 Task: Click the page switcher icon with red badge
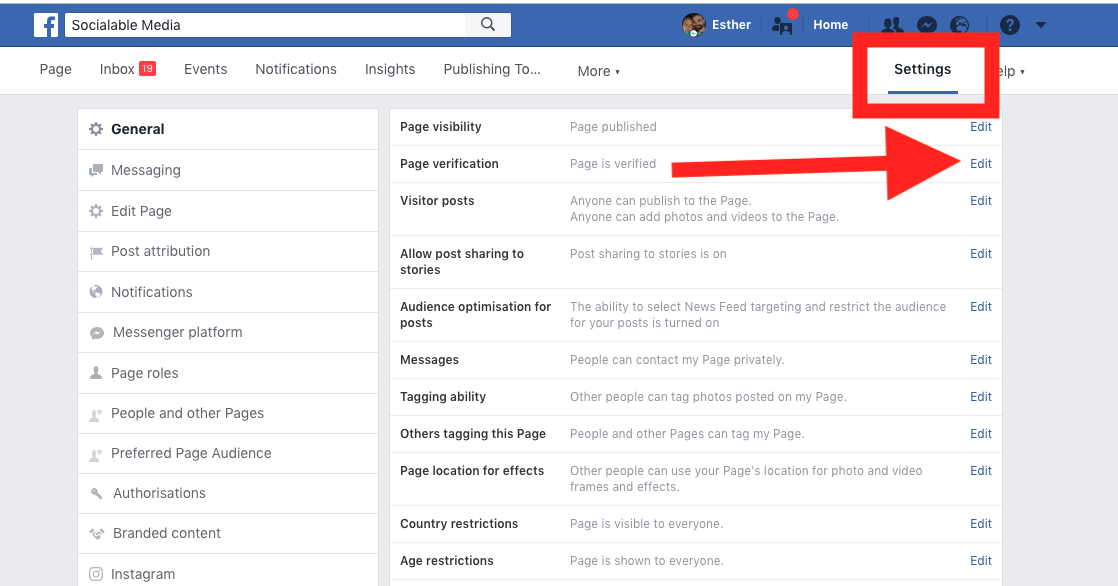click(782, 24)
